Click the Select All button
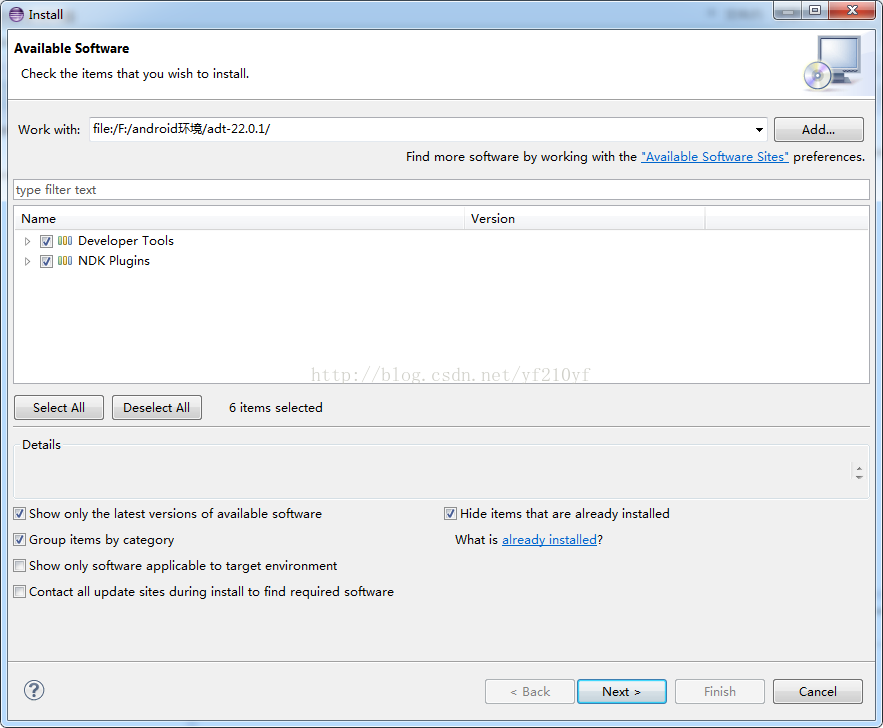This screenshot has width=883, height=728. (59, 408)
